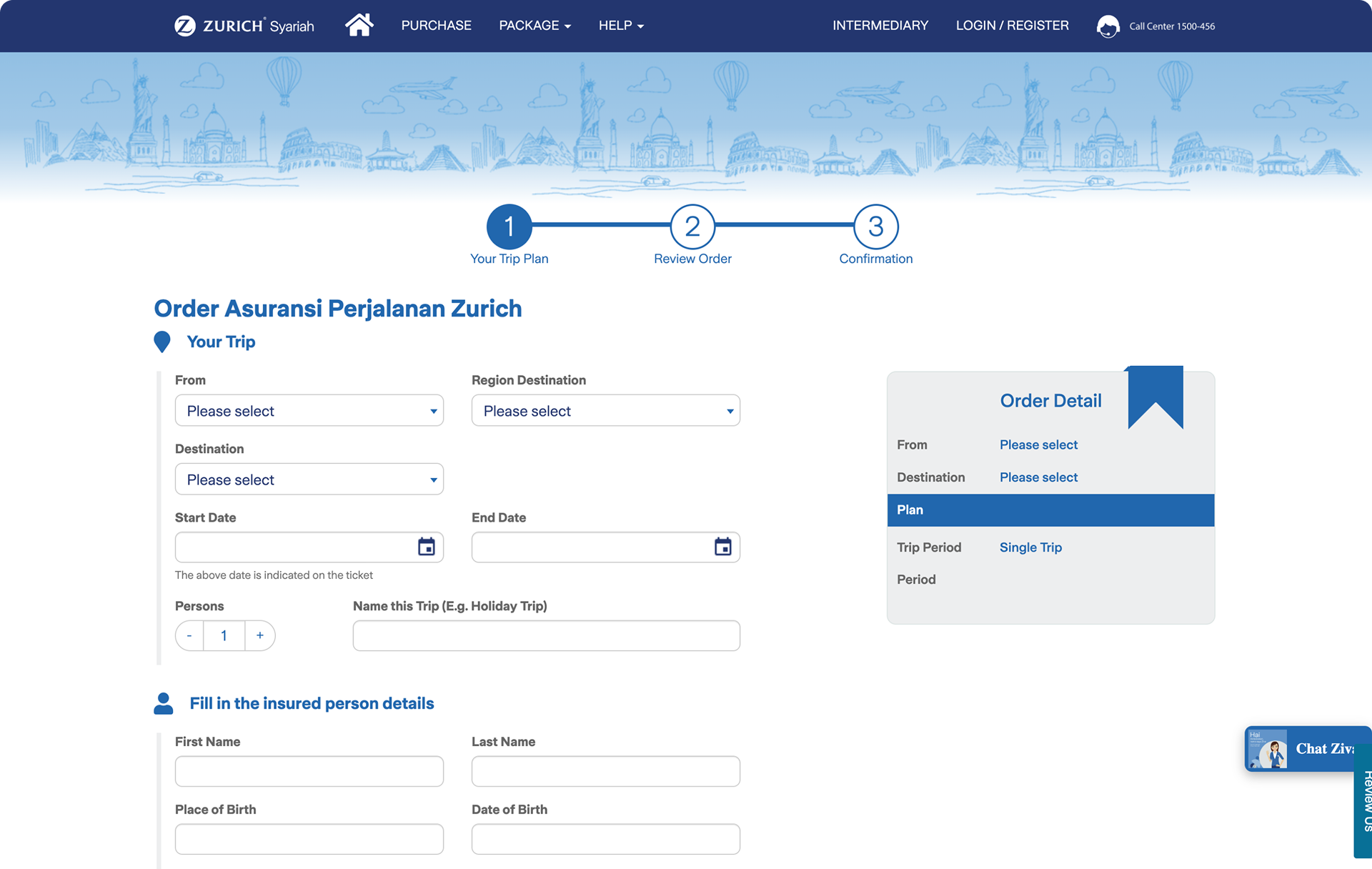Open the Start Date calendar picker
The height and width of the screenshot is (869, 1372).
coord(427,547)
